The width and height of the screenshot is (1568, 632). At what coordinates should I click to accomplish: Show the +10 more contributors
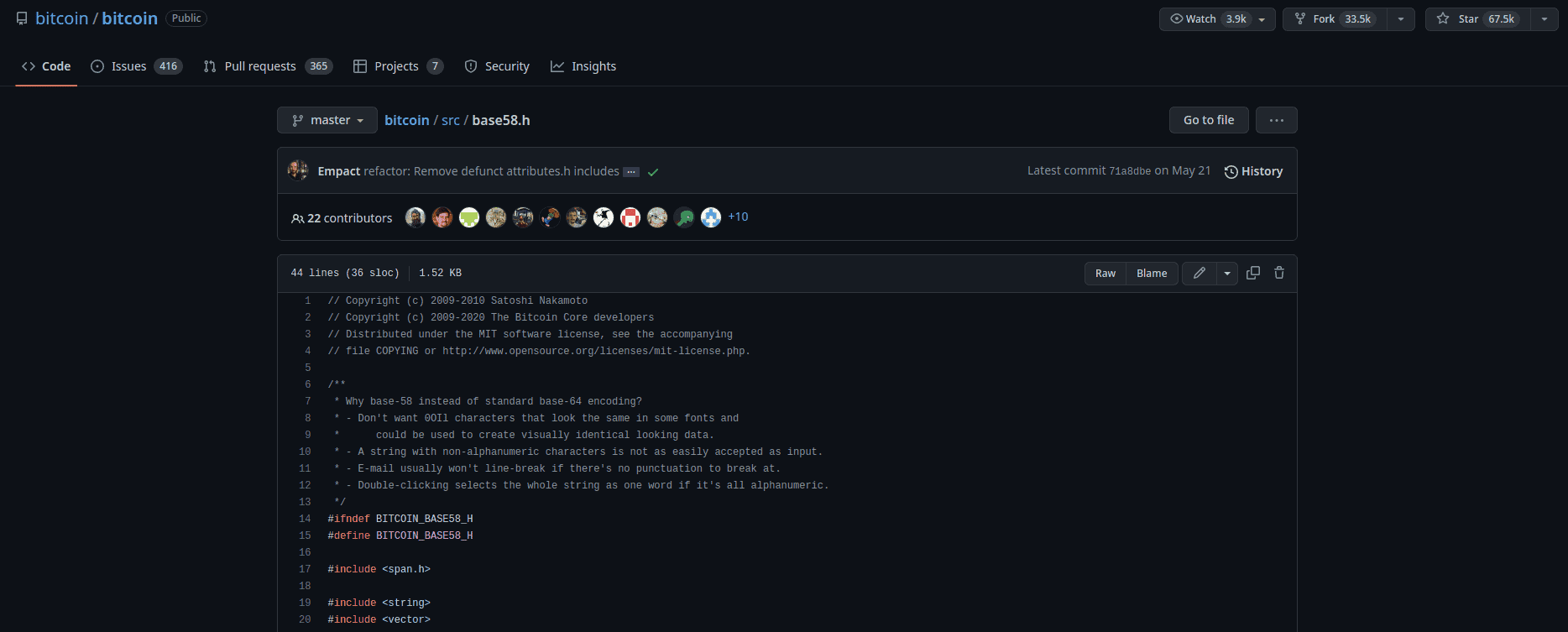[x=738, y=217]
